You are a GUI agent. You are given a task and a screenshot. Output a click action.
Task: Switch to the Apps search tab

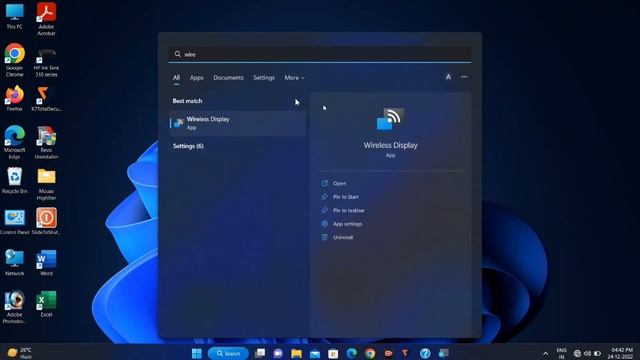tap(196, 78)
